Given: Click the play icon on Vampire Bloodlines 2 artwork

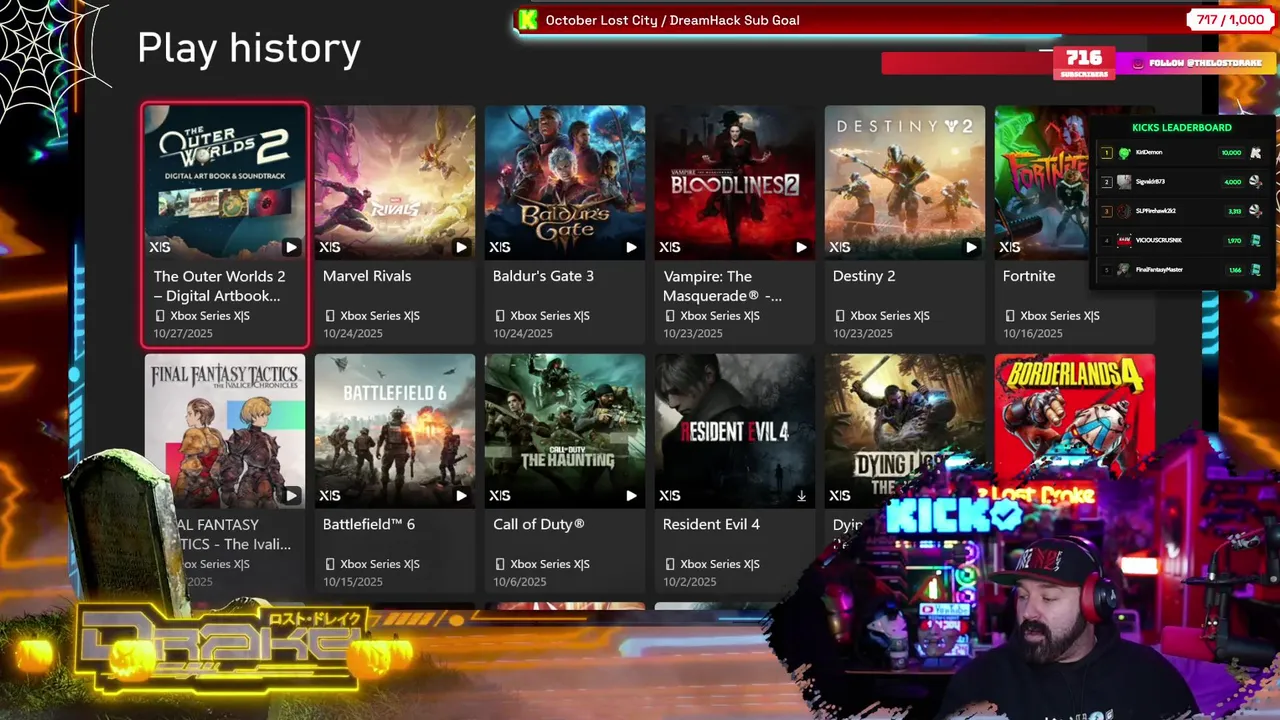Looking at the screenshot, I should click(801, 247).
